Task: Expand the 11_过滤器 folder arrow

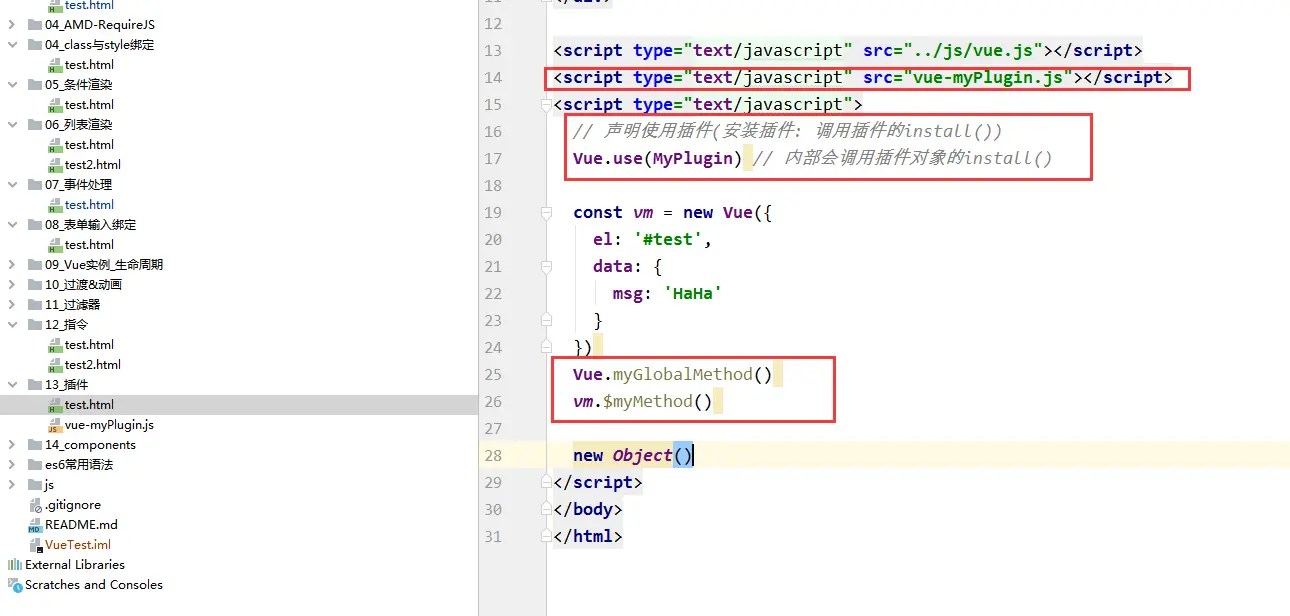Action: [12, 305]
